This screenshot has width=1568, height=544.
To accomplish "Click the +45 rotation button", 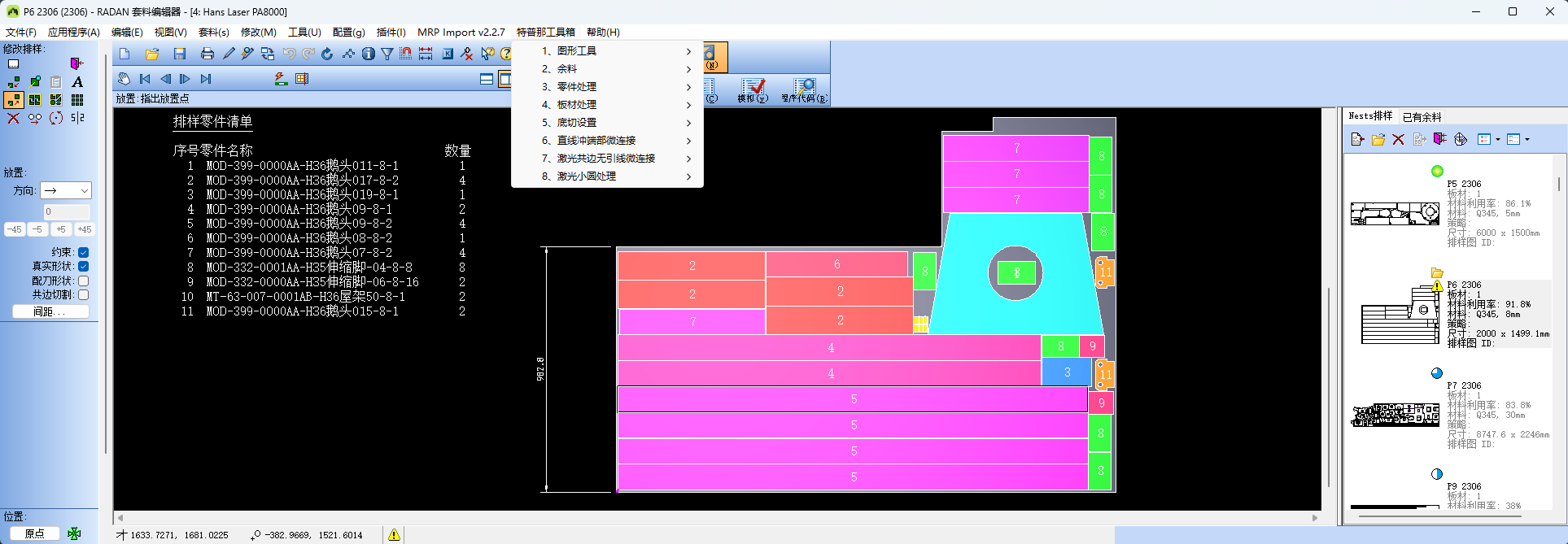I will [84, 229].
